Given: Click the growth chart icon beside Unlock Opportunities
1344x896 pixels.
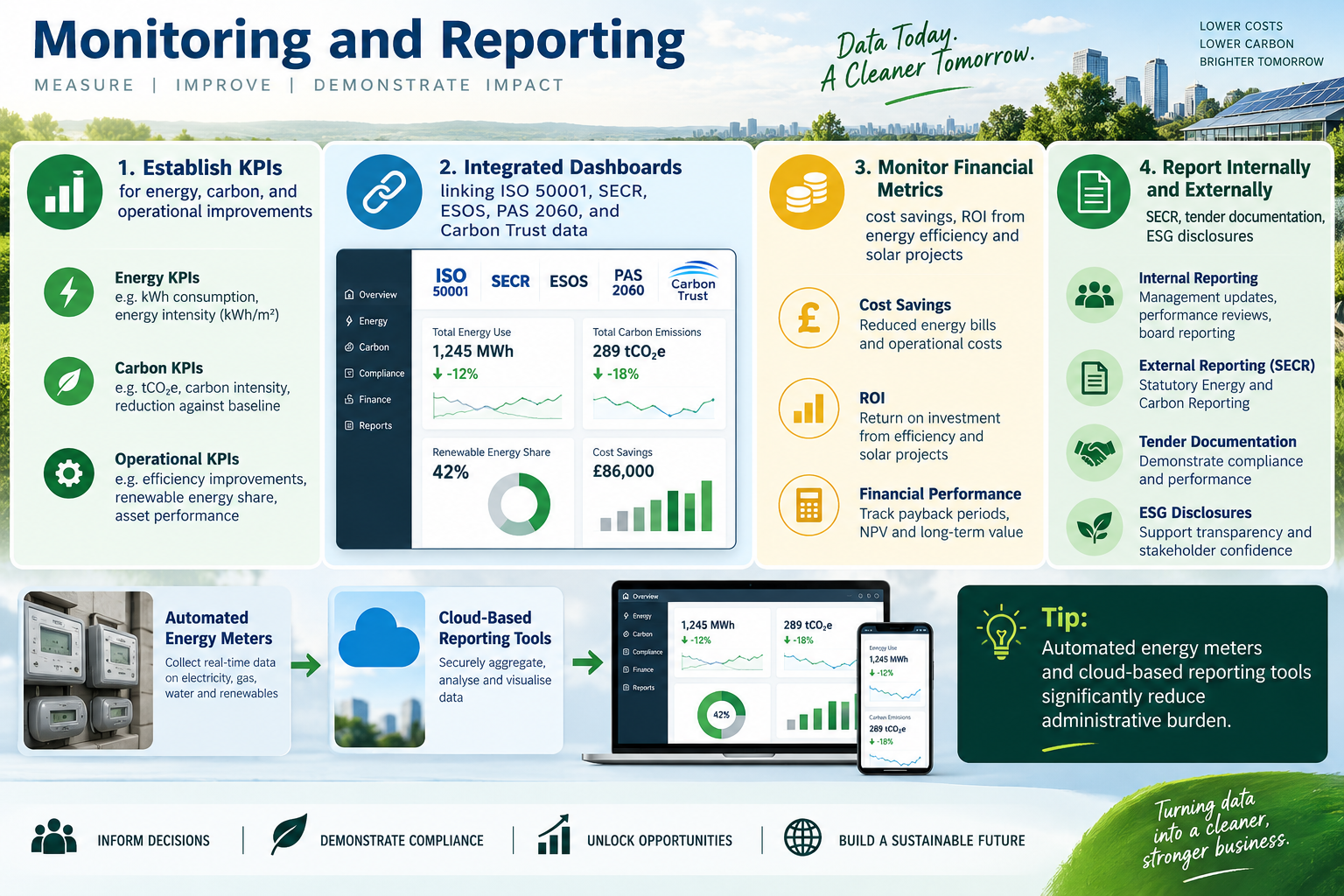Looking at the screenshot, I should coord(555,835).
